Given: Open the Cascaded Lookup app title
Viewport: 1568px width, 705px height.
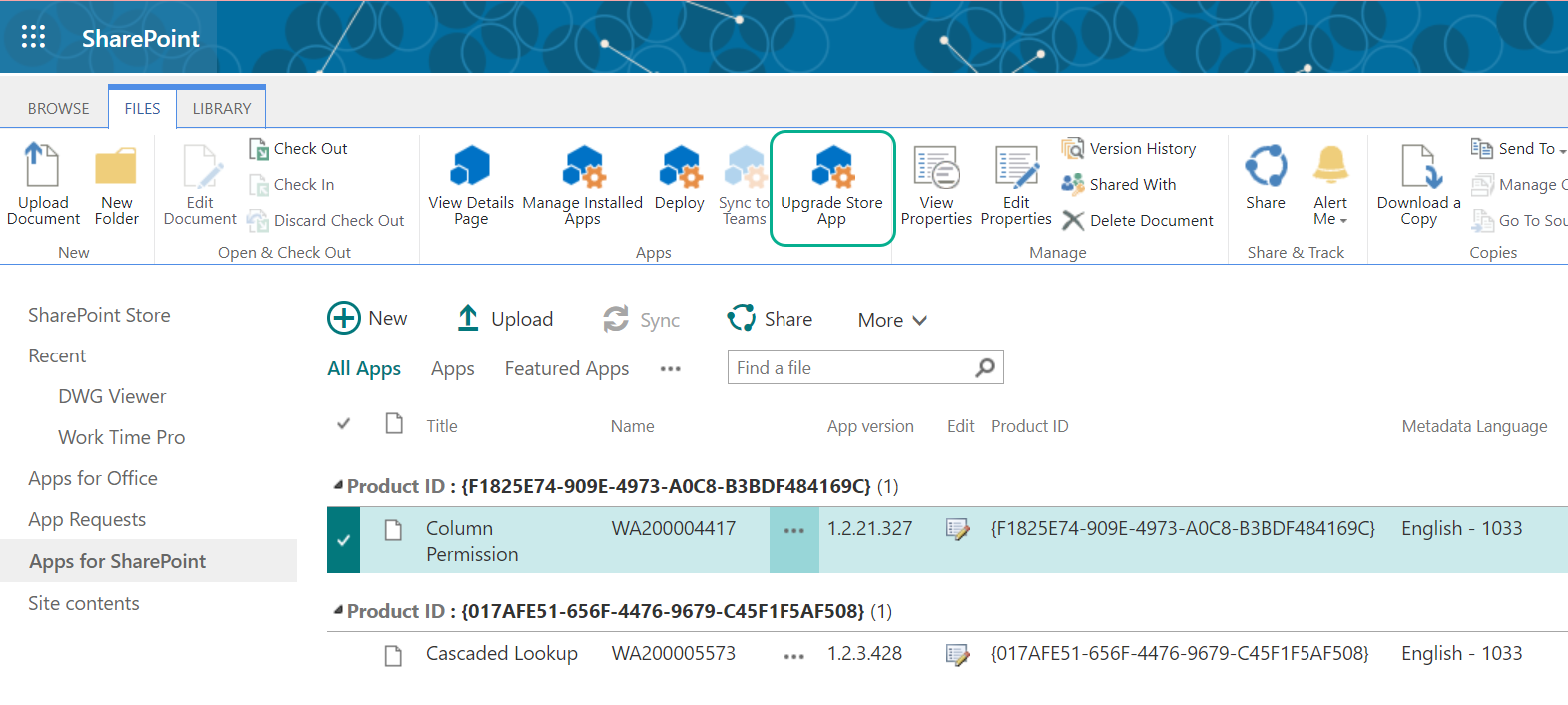Looking at the screenshot, I should click(x=502, y=653).
